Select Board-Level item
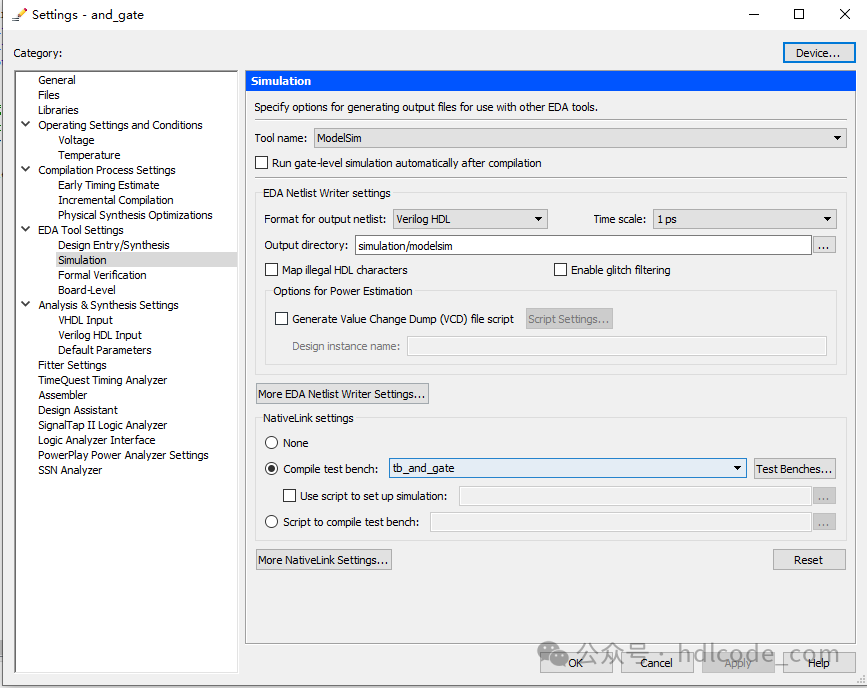This screenshot has width=867, height=688. pos(87,290)
